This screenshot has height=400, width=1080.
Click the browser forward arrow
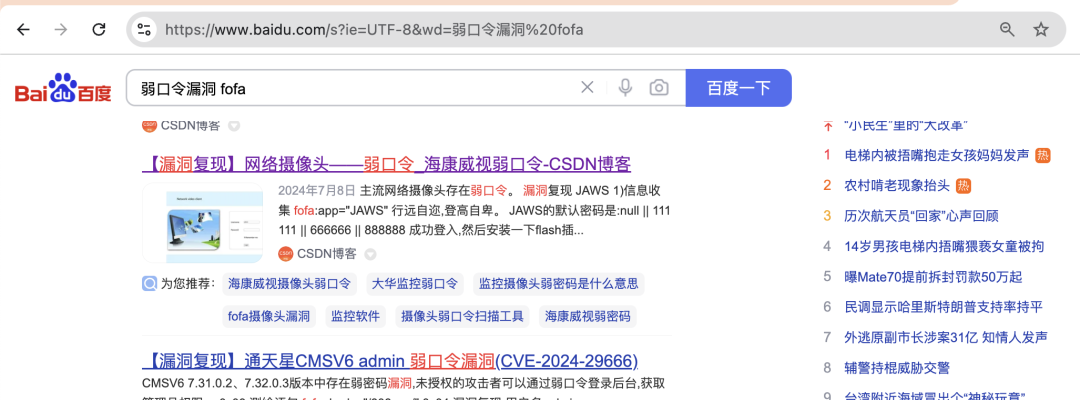(x=61, y=29)
